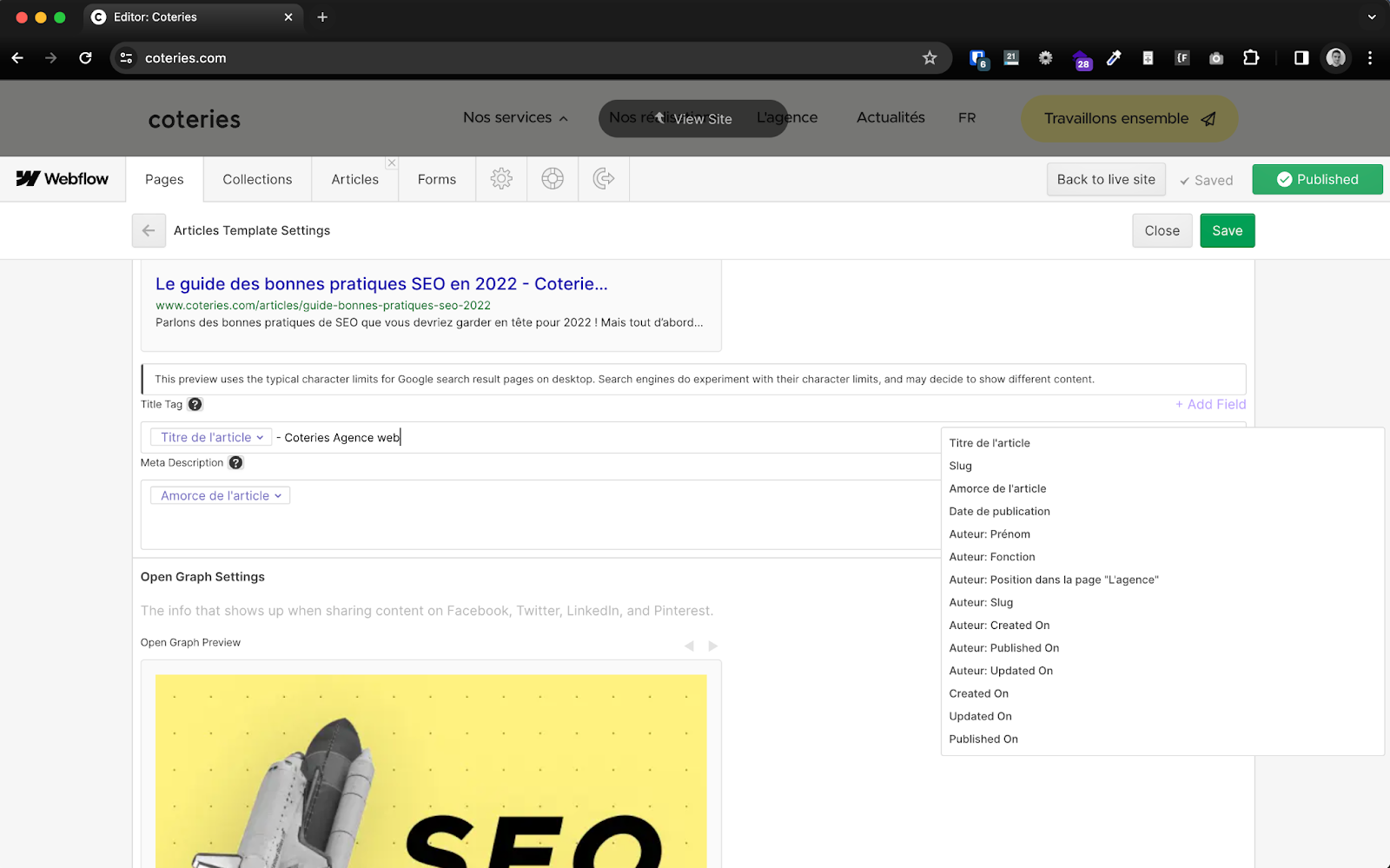1390x868 pixels.
Task: Switch to the Articles tab
Action: (x=354, y=179)
